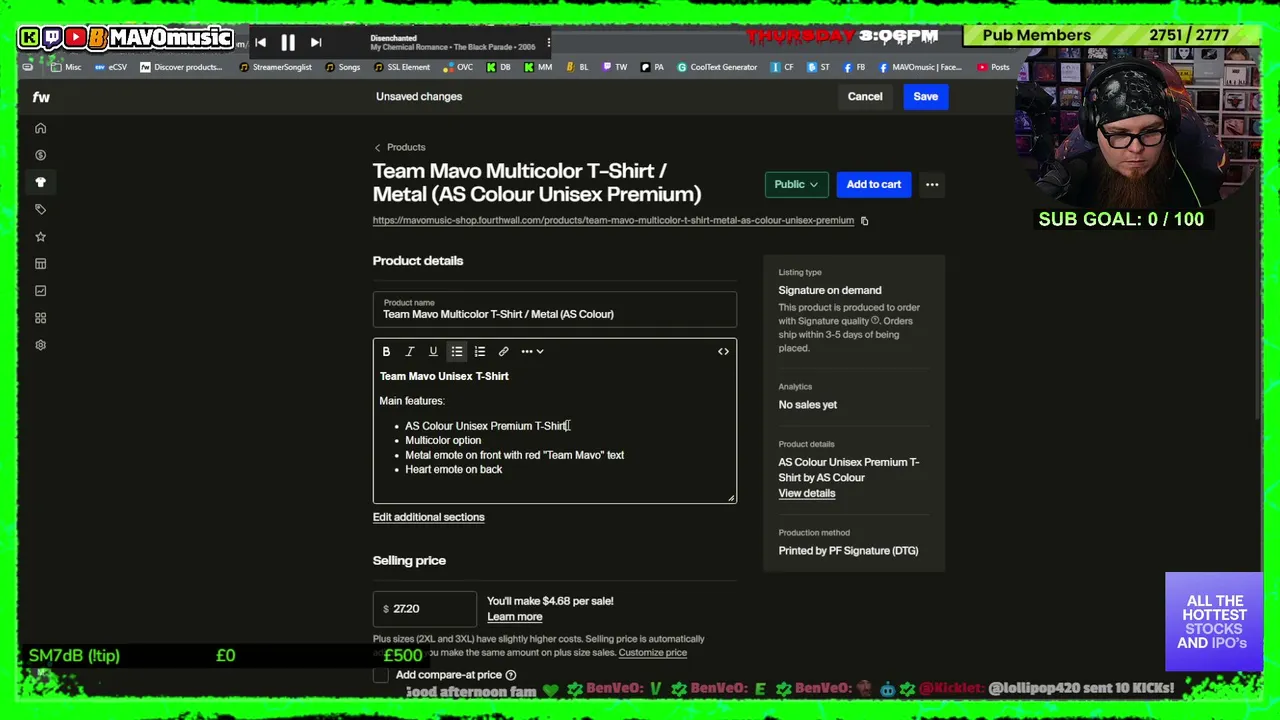Open the product more-actions ellipsis menu
The width and height of the screenshot is (1280, 720).
(x=932, y=184)
